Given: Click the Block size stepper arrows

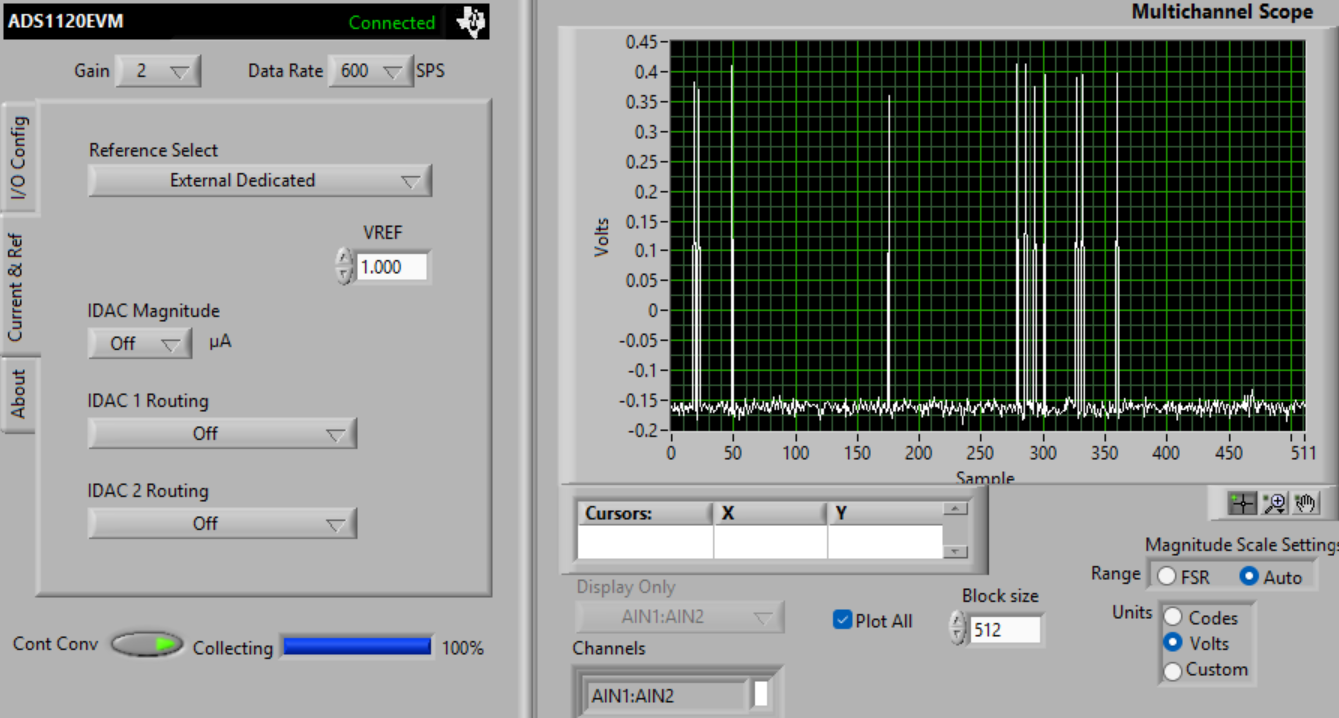Looking at the screenshot, I should (x=957, y=628).
